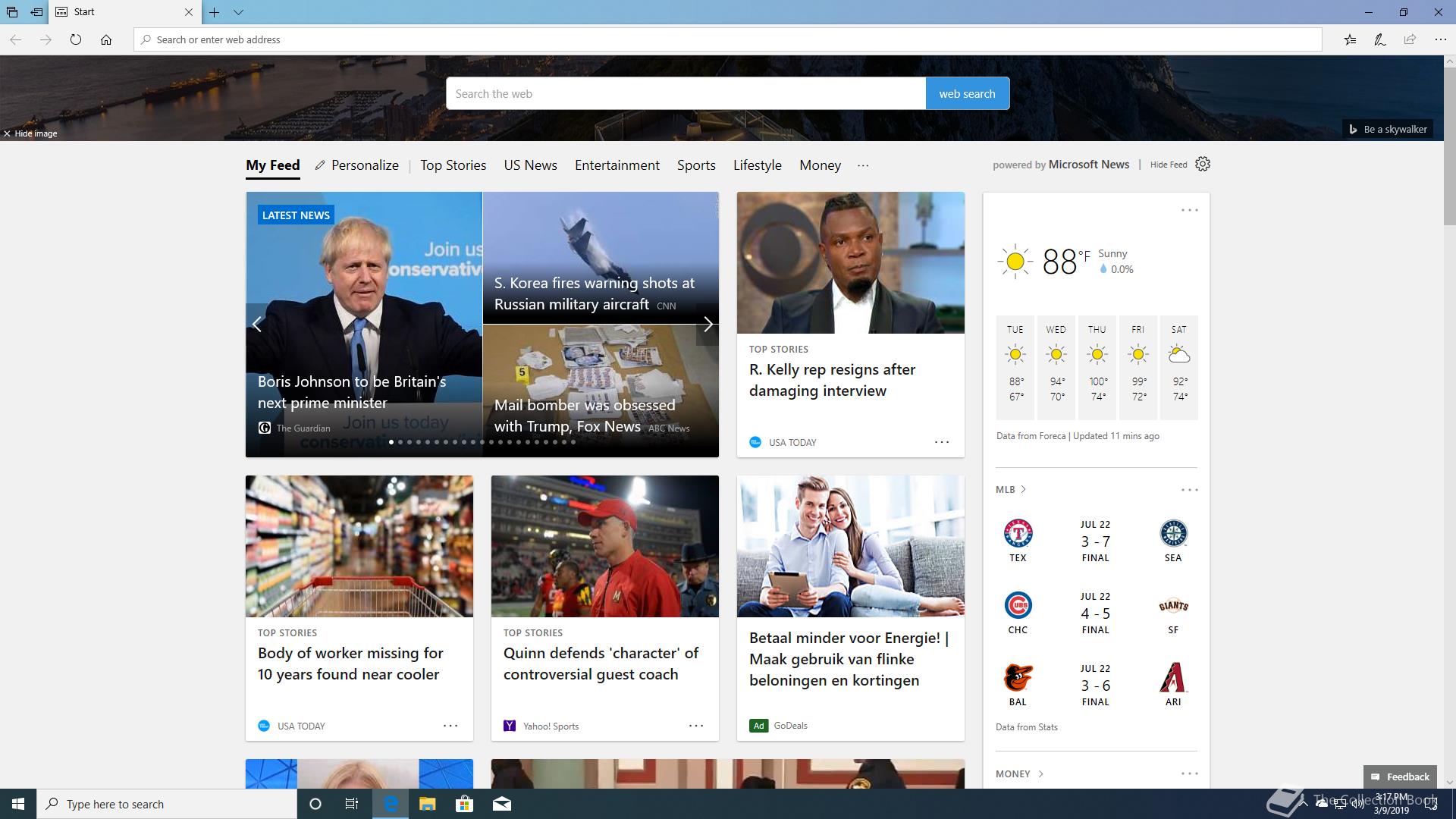Open Be a skywalker Bing link

[x=1388, y=130]
